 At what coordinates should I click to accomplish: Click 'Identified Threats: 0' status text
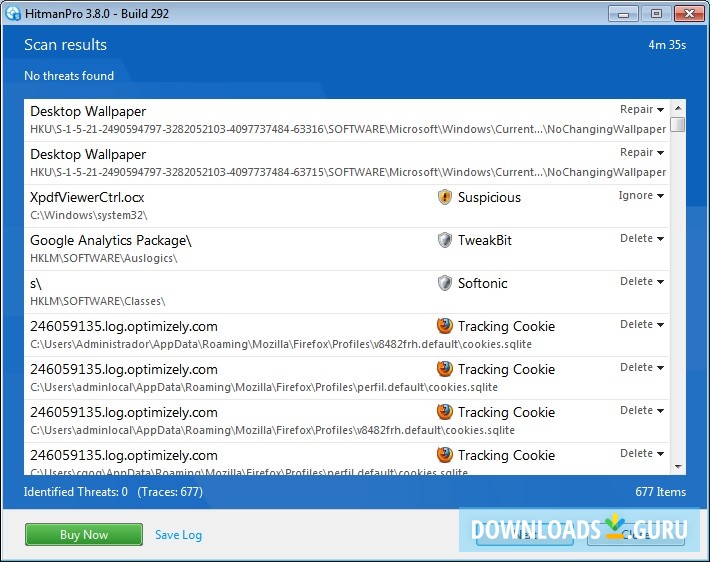pos(76,492)
